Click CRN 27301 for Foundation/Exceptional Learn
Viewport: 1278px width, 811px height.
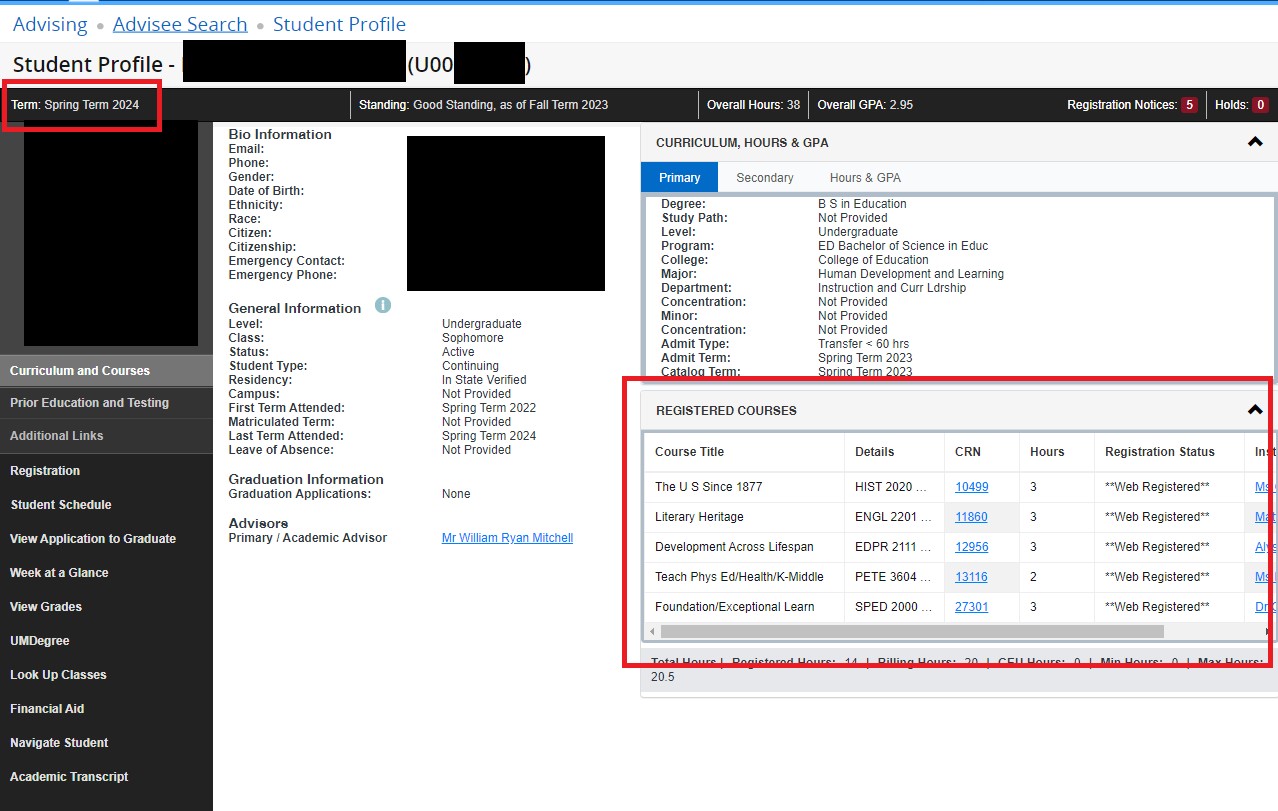tap(970, 606)
